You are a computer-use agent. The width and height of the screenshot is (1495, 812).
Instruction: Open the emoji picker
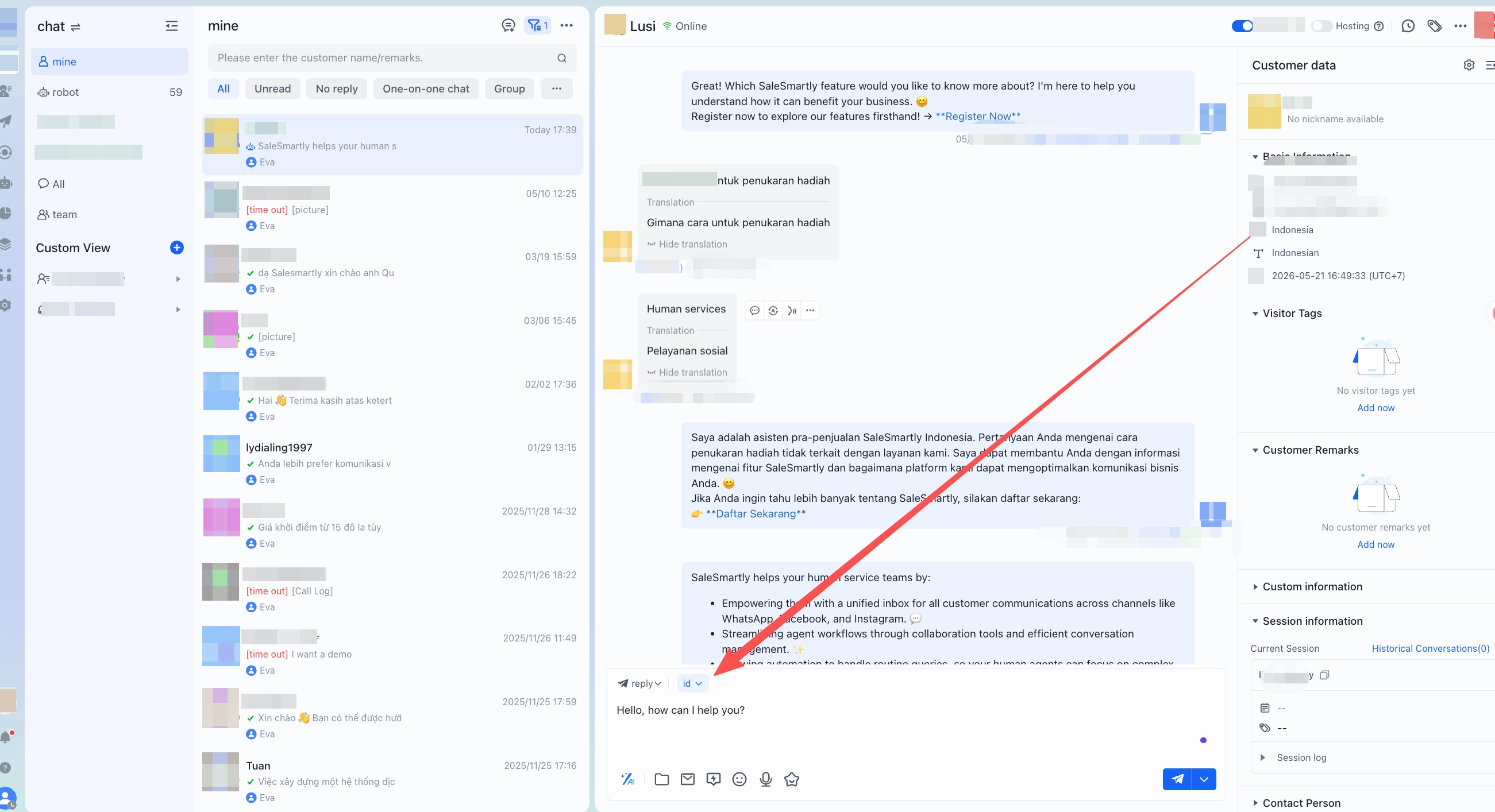739,779
